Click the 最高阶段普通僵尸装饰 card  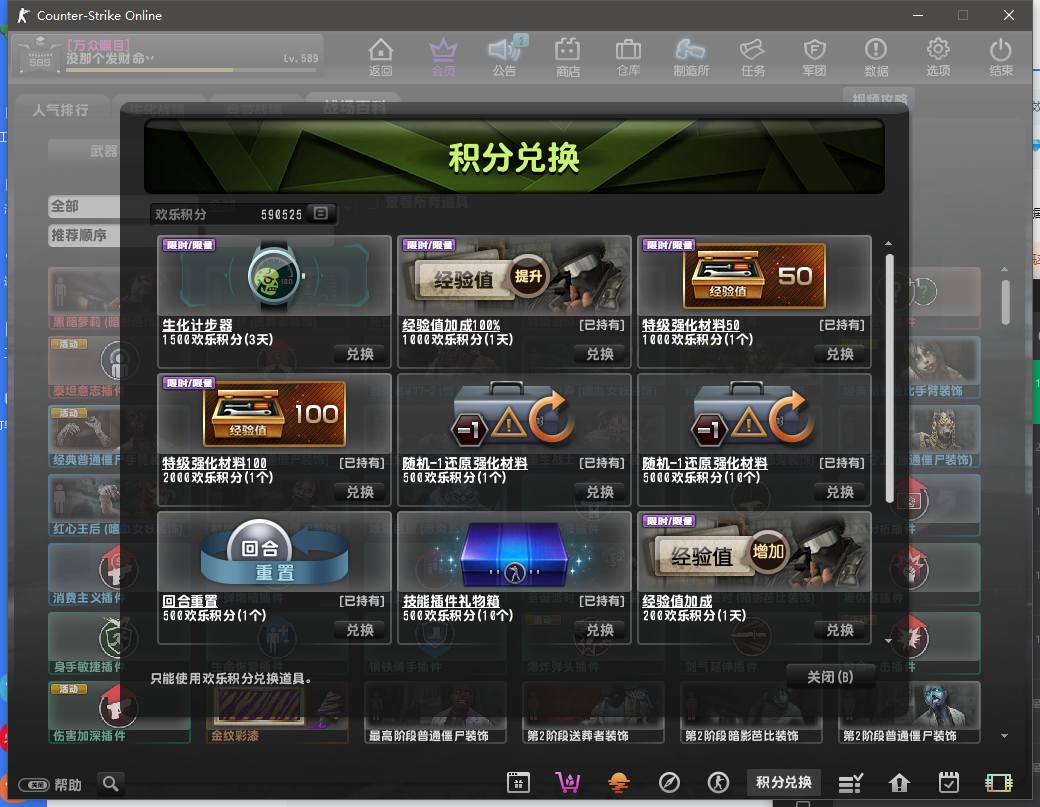click(x=435, y=713)
